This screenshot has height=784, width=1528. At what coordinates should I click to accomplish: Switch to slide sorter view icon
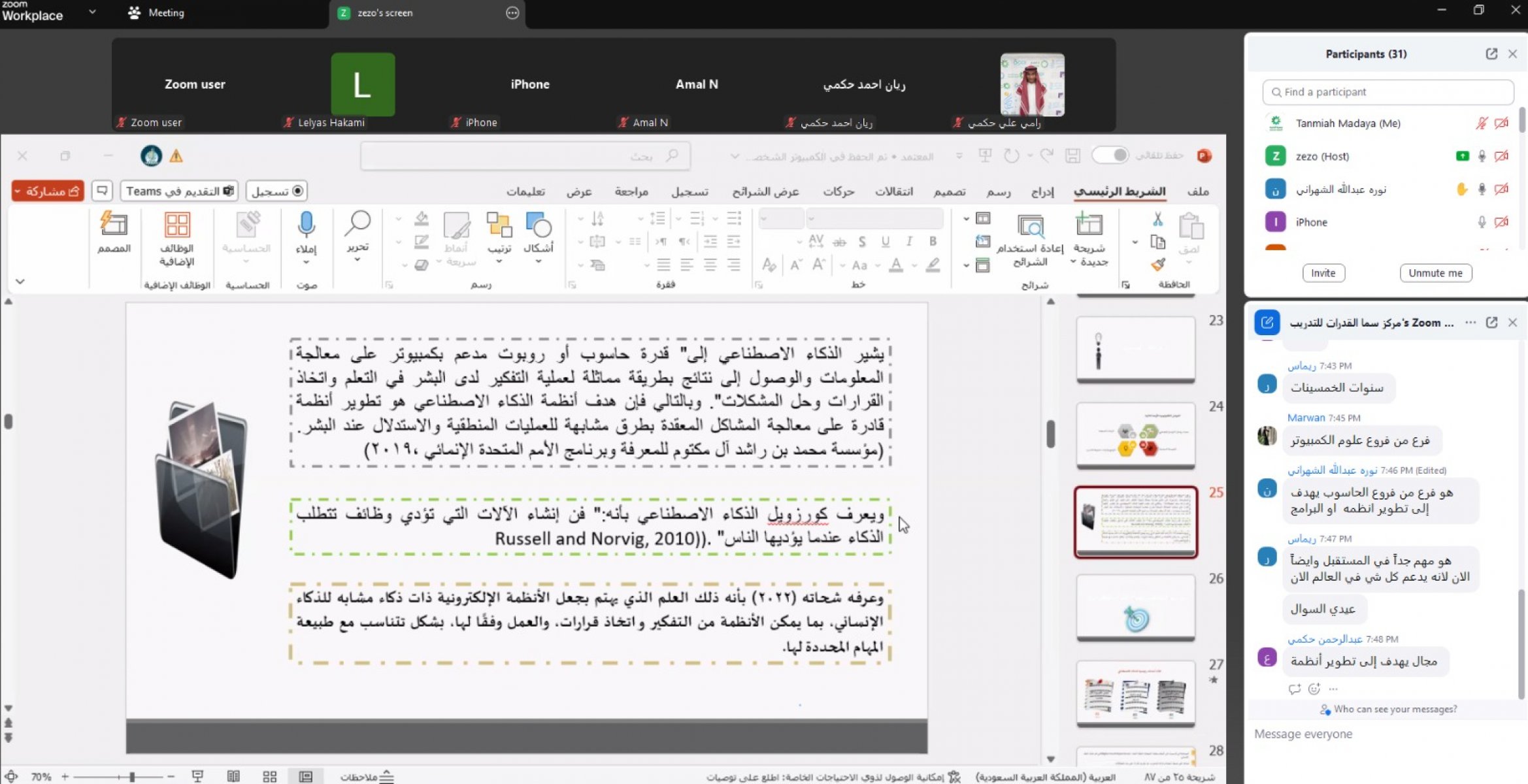tap(269, 776)
